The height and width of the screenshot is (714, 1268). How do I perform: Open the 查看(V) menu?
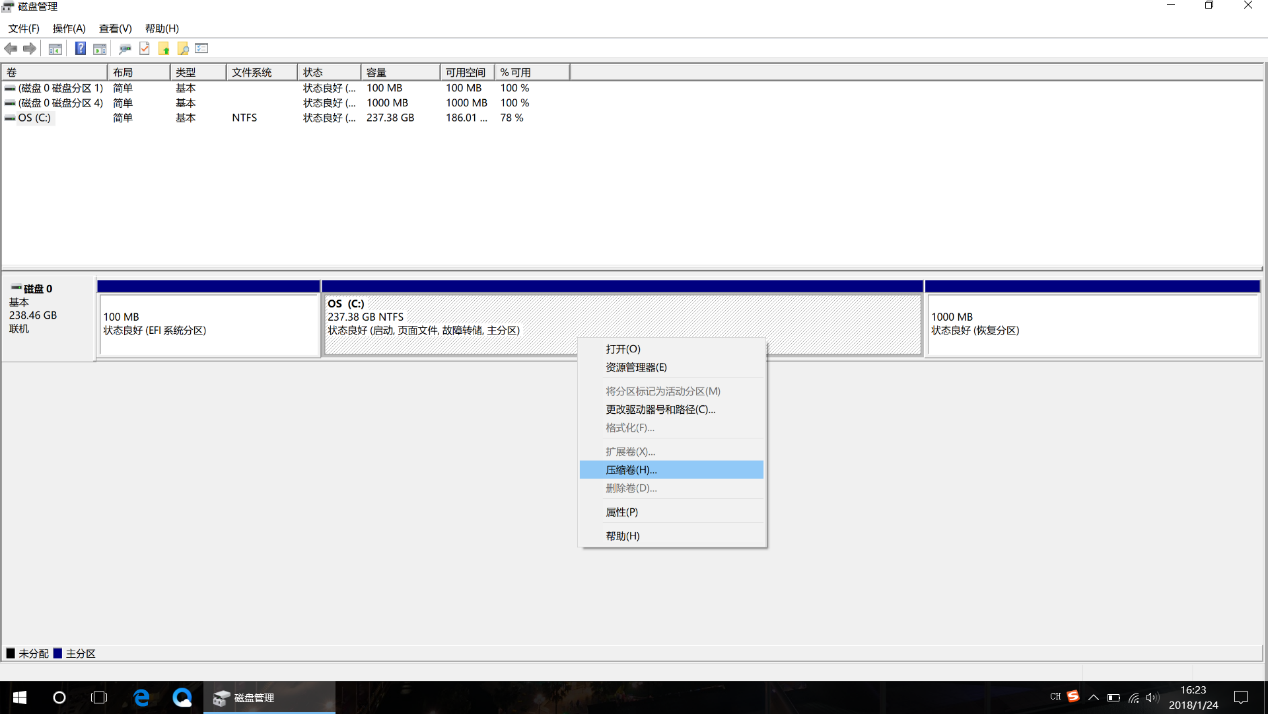[115, 29]
